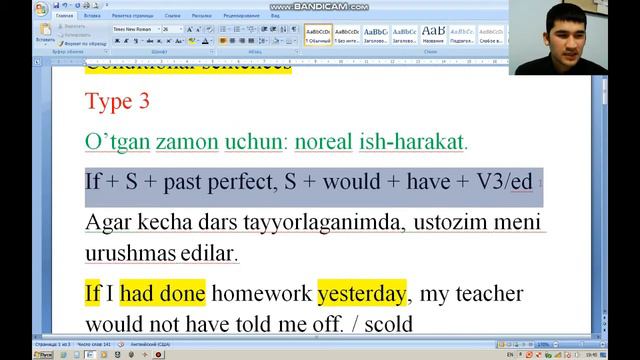Apply the Обычный (Normal) style
Image resolution: width=640 pixels, height=360 pixels.
[318, 35]
